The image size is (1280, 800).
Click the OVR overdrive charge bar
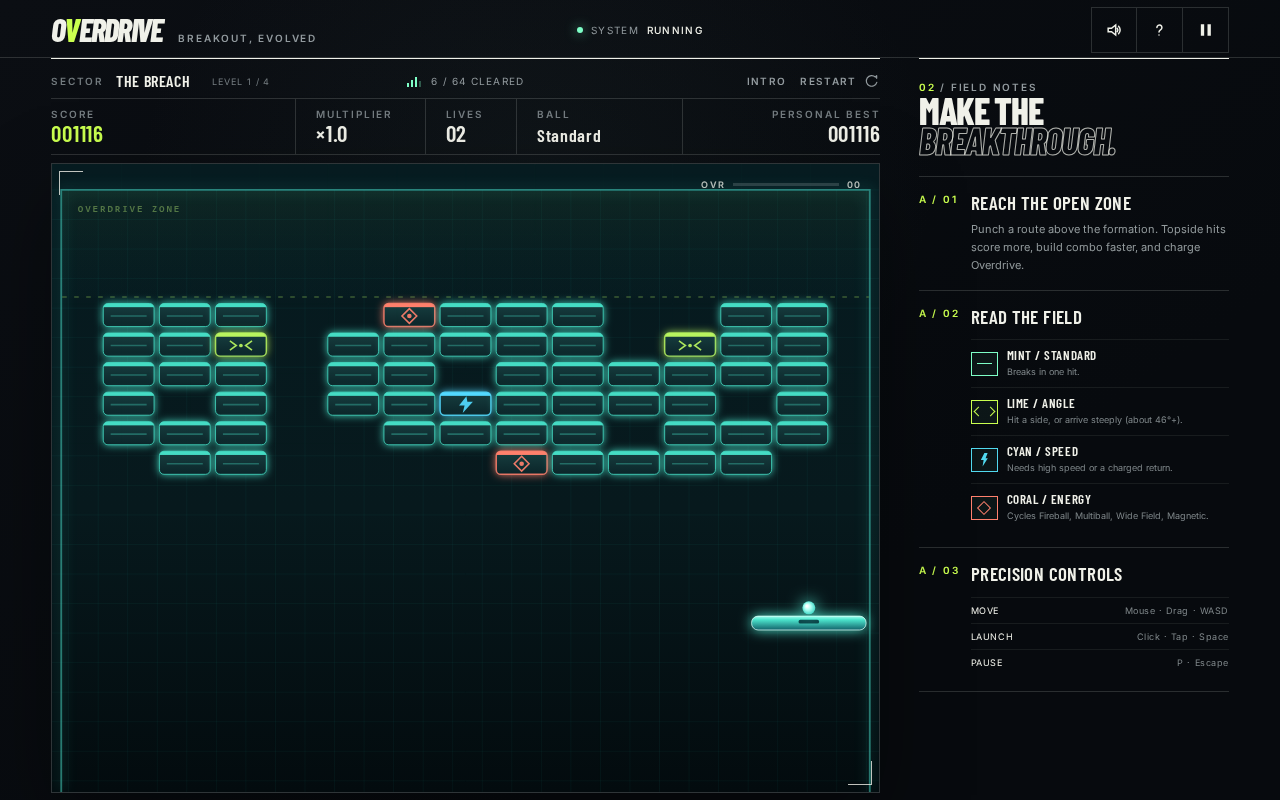pos(786,185)
